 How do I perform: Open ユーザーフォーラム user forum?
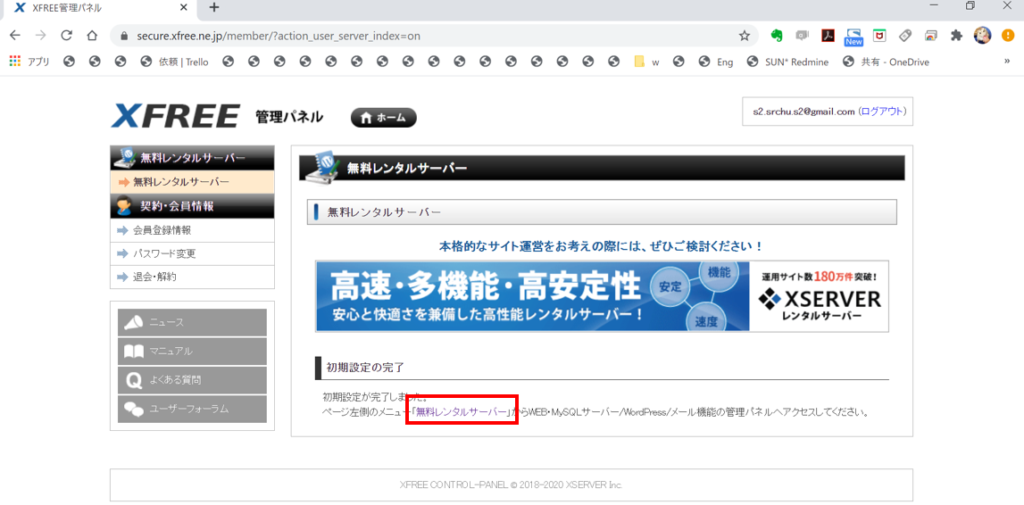pos(190,409)
